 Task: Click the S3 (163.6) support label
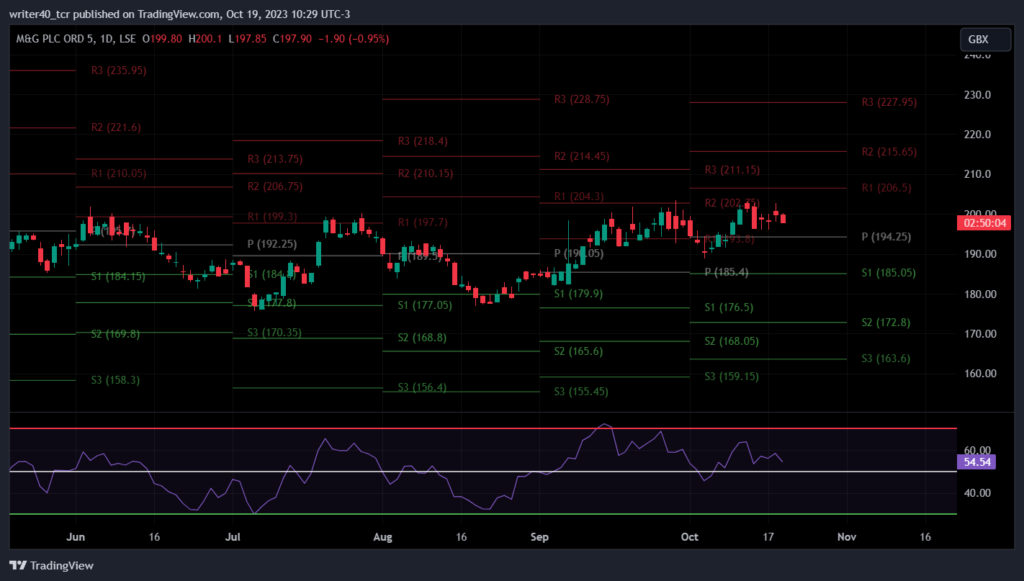pos(886,358)
